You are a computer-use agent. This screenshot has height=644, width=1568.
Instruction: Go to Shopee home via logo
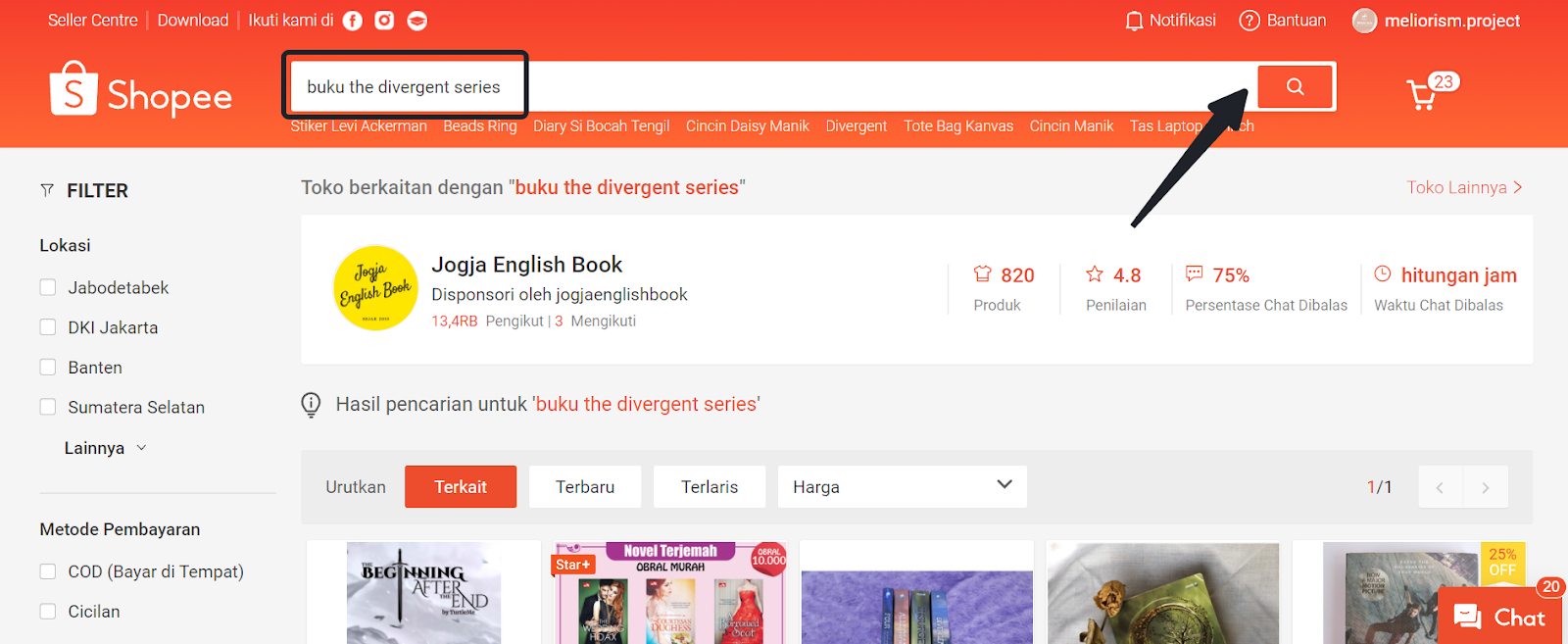coord(141,90)
